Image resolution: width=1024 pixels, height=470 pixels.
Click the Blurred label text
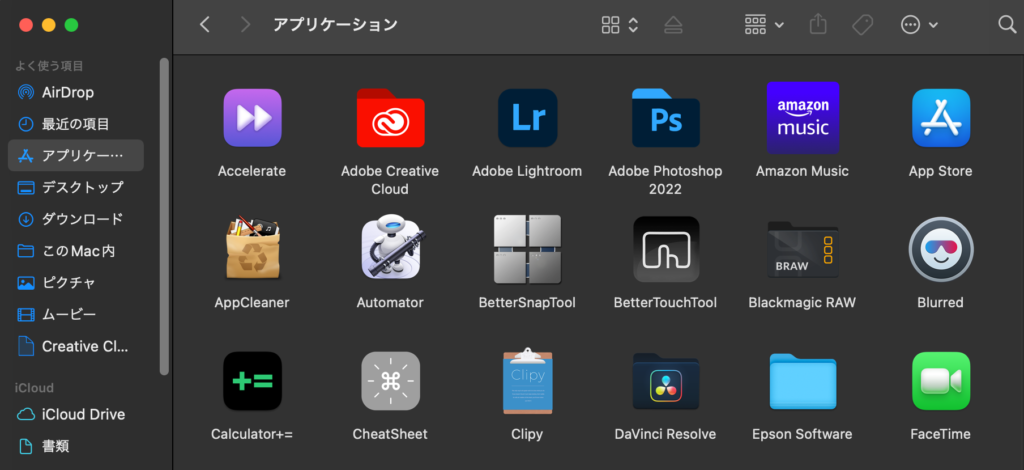tap(941, 303)
